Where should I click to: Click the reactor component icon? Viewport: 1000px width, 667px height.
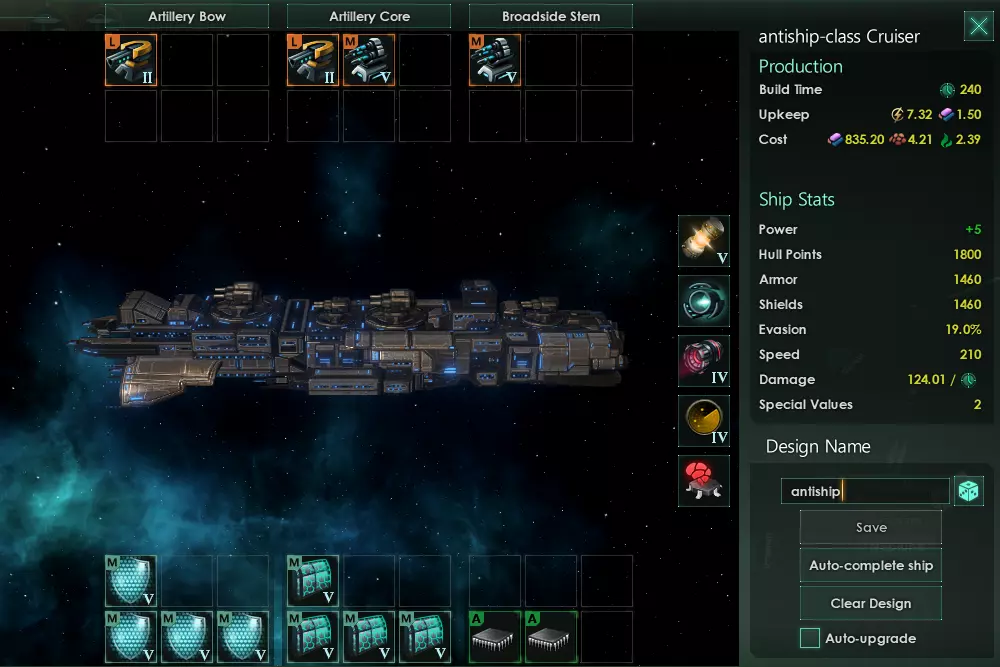(704, 241)
